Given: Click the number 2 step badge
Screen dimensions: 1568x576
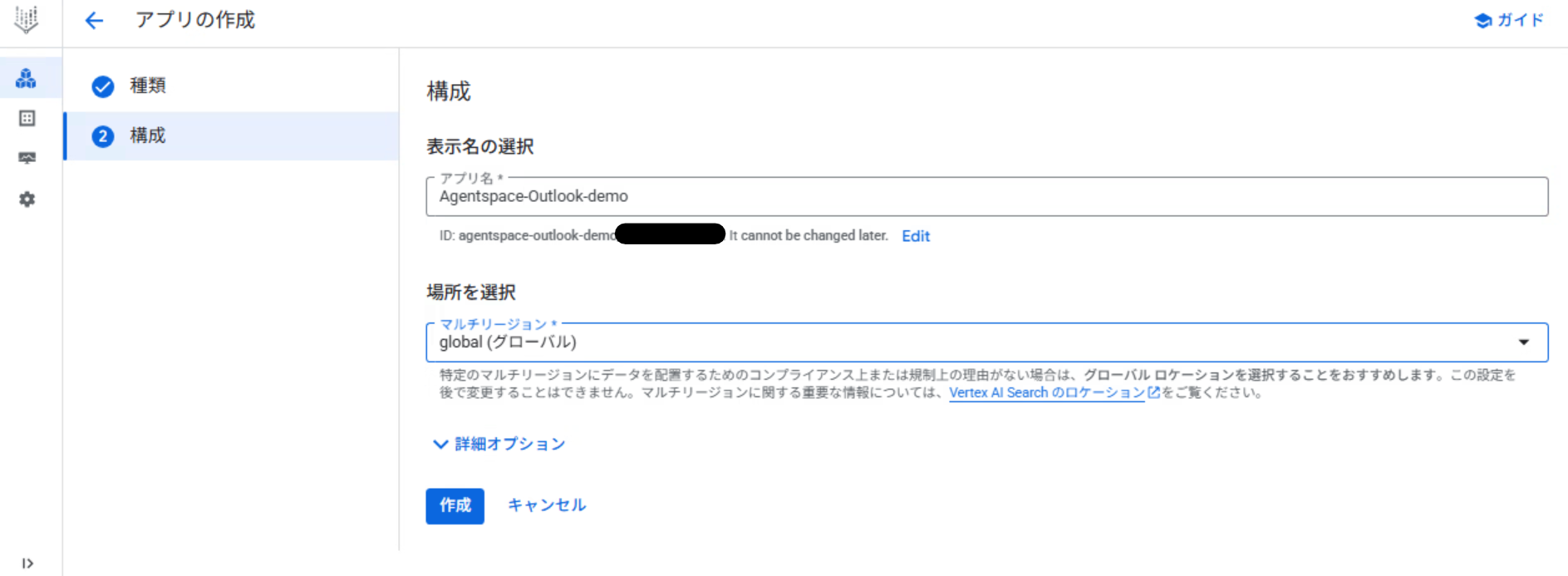Looking at the screenshot, I should (103, 136).
